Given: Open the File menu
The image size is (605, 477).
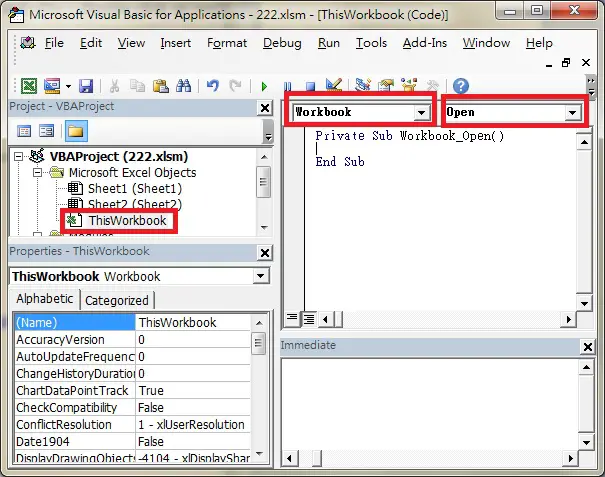Looking at the screenshot, I should point(54,43).
